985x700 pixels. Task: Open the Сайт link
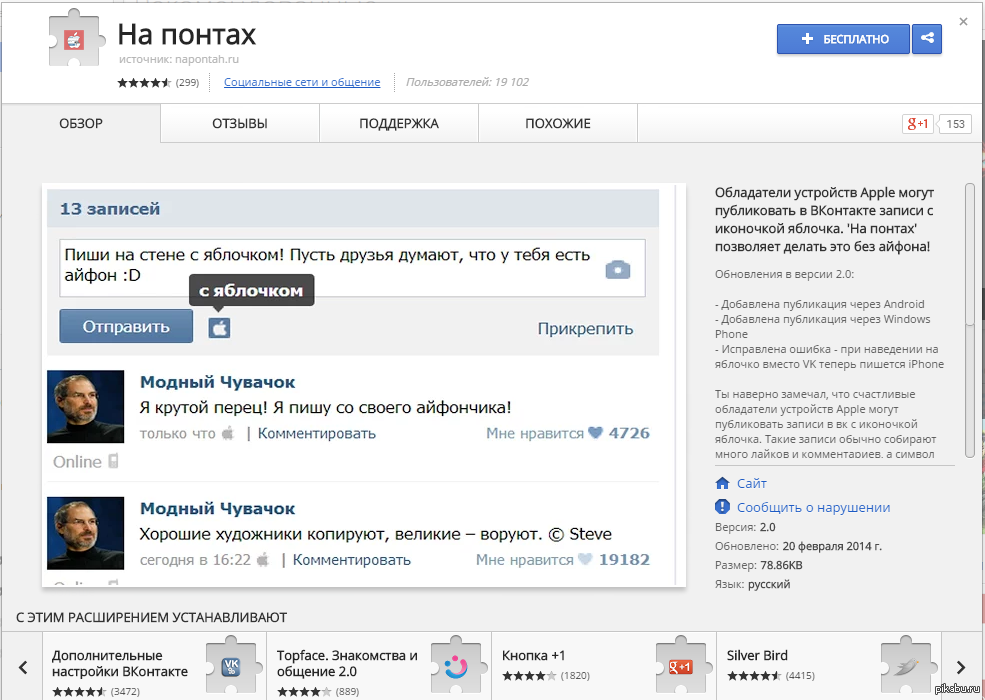click(x=751, y=483)
